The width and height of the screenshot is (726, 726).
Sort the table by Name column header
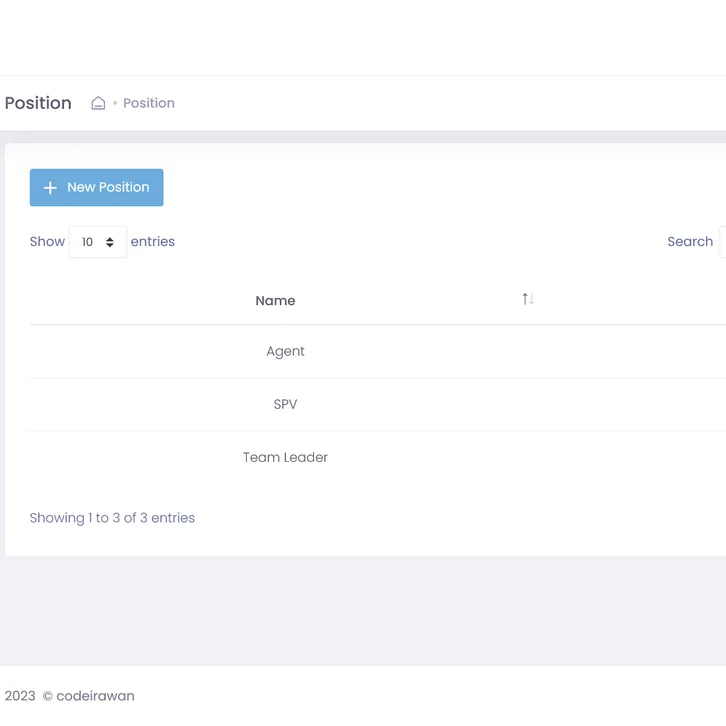pyautogui.click(x=275, y=300)
